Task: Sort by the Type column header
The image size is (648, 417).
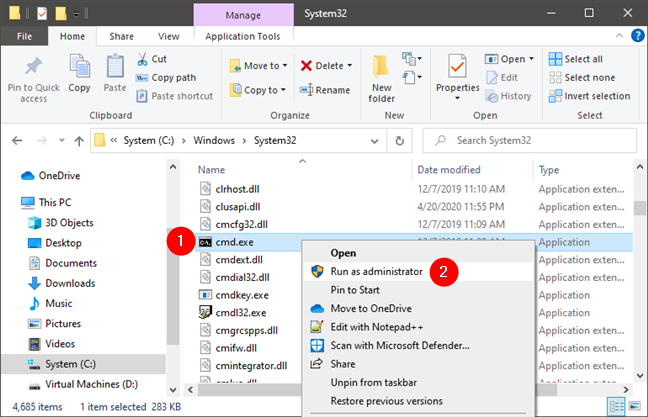Action: pyautogui.click(x=549, y=170)
